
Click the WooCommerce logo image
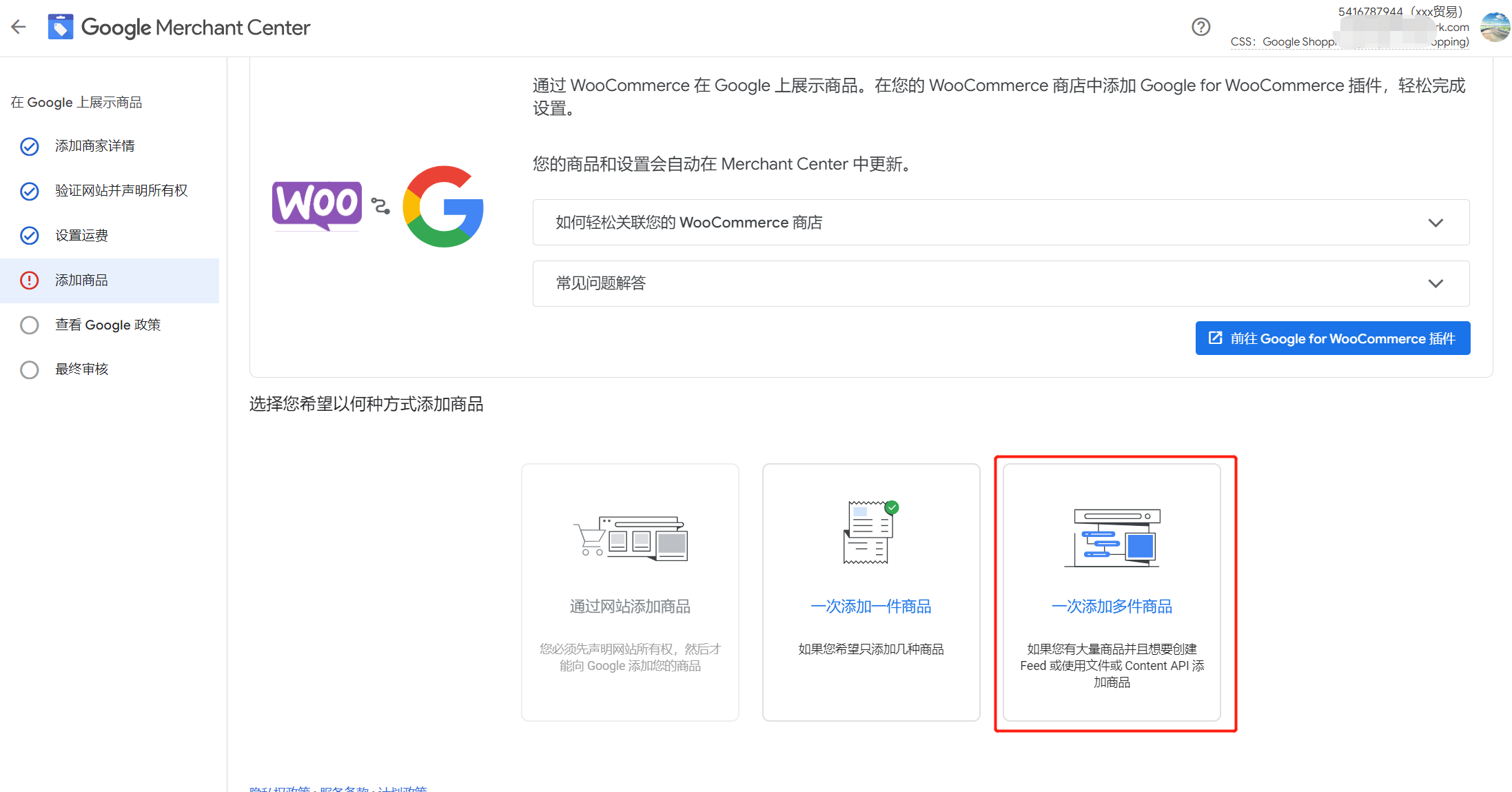317,206
